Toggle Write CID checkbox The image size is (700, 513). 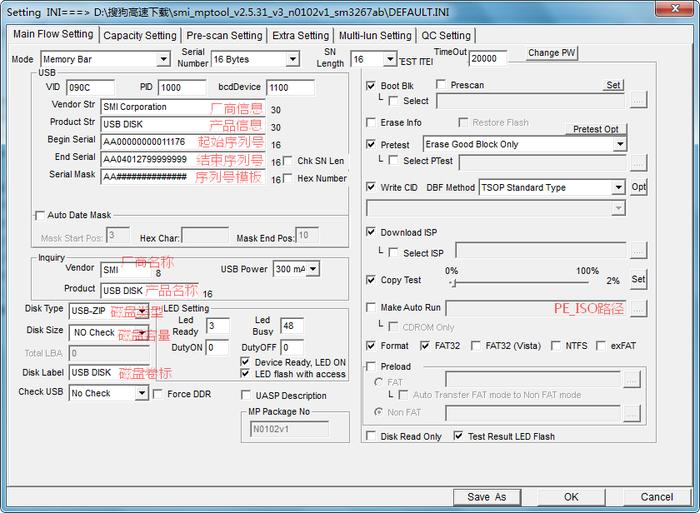point(371,187)
